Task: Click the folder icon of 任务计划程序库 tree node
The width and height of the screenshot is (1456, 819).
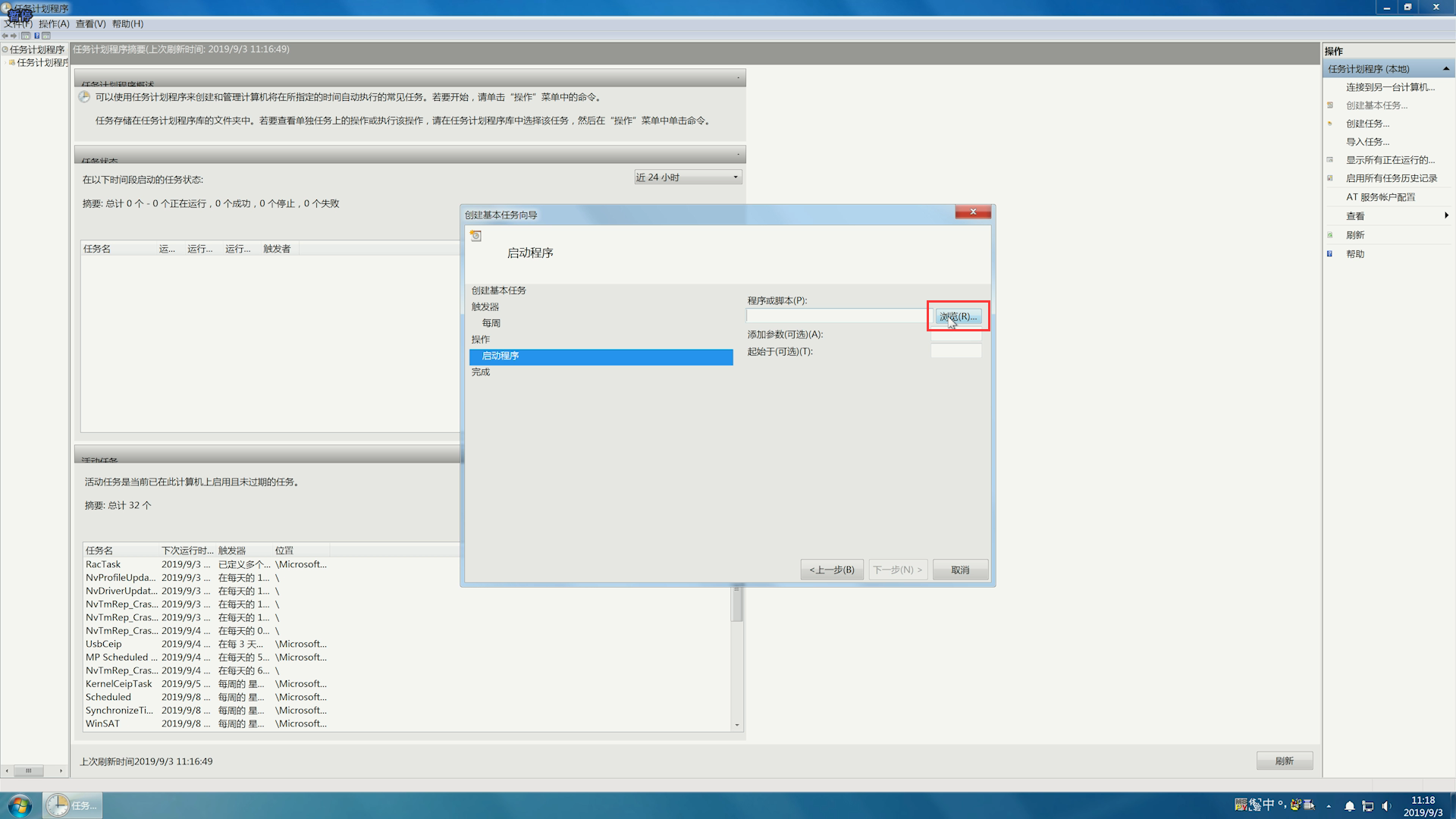Action: pos(12,63)
